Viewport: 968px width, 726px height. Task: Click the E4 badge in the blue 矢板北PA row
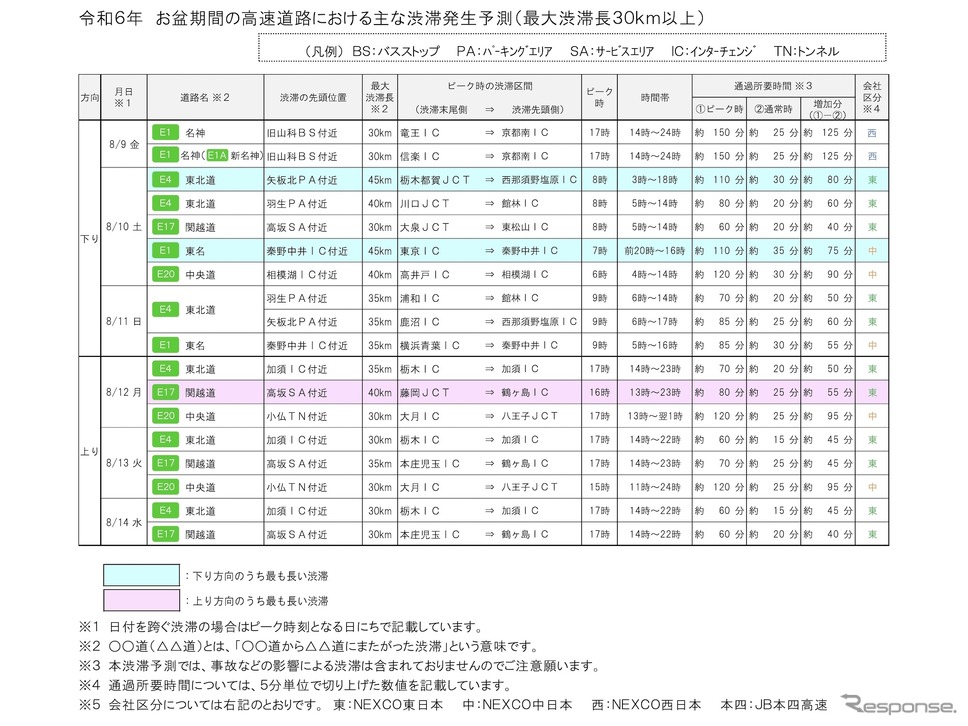pyautogui.click(x=165, y=180)
